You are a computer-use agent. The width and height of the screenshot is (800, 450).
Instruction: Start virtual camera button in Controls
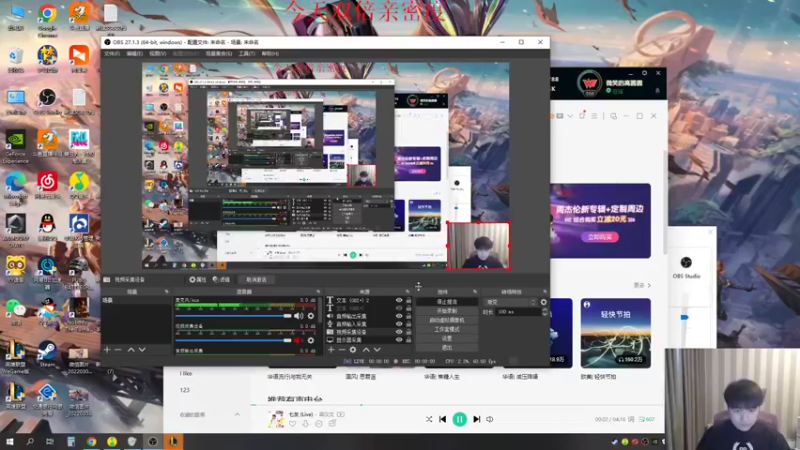point(447,320)
